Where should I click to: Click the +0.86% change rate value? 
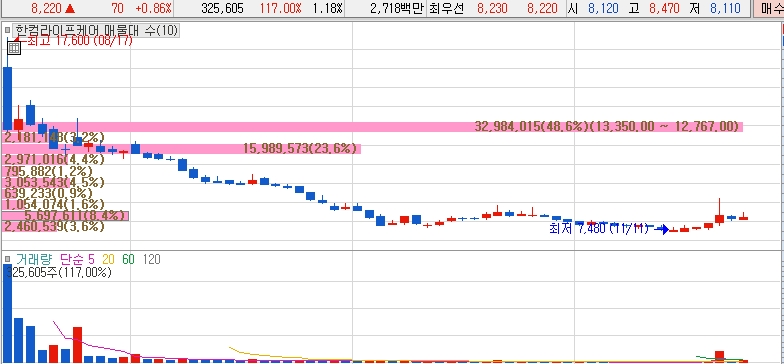153,8
